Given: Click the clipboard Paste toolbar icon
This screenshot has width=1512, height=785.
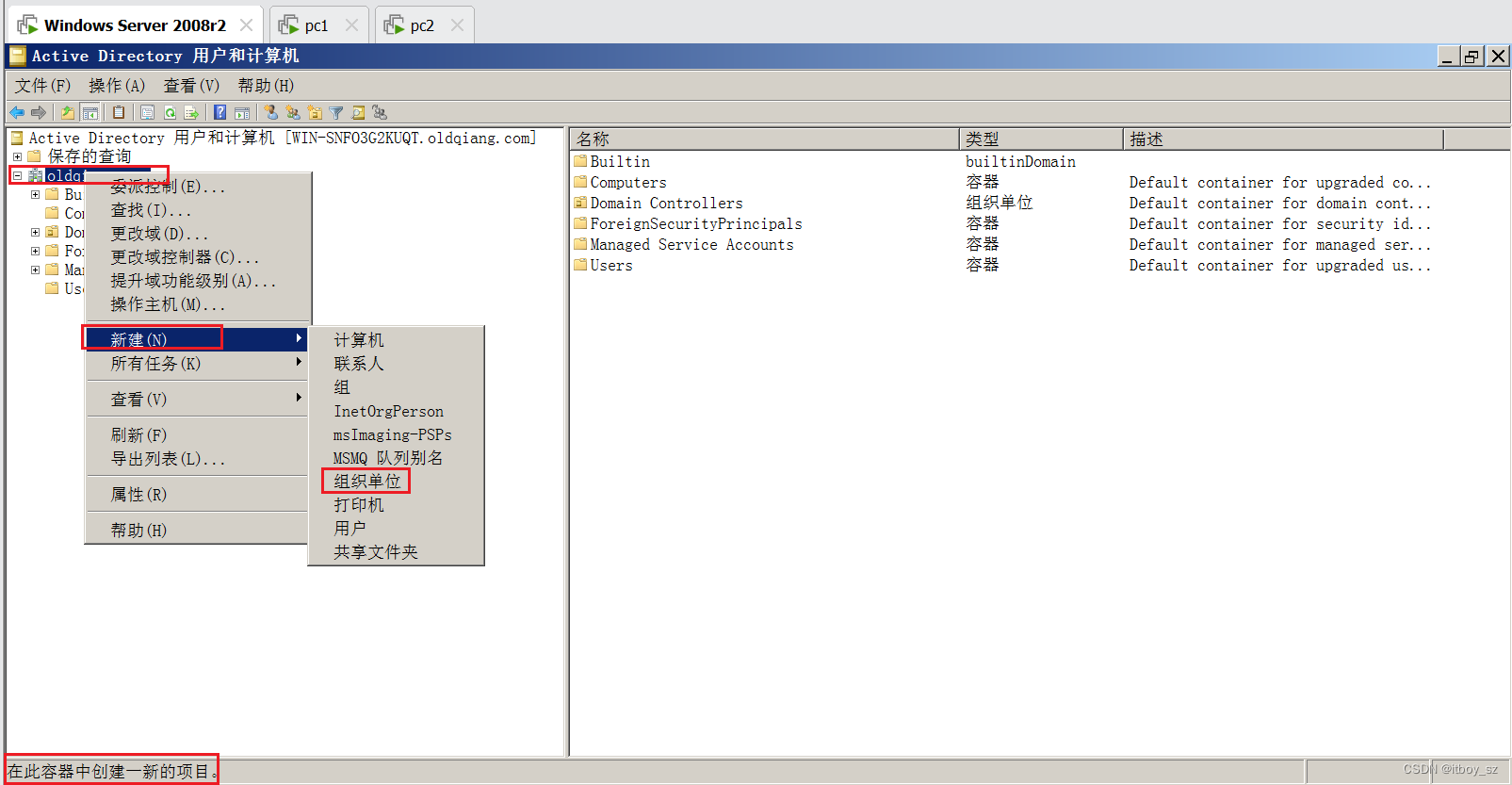Looking at the screenshot, I should point(119,113).
